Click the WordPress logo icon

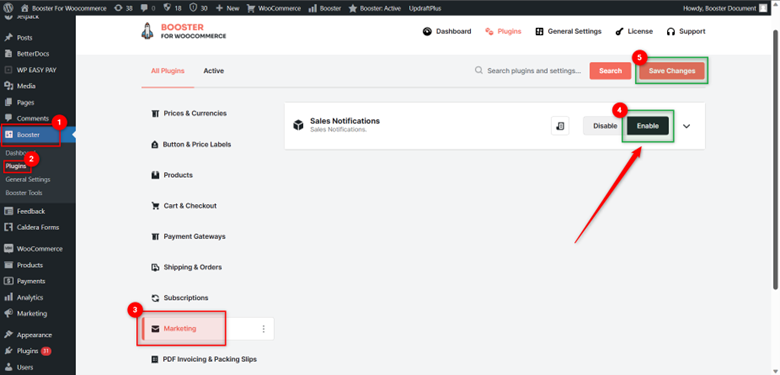click(x=8, y=8)
